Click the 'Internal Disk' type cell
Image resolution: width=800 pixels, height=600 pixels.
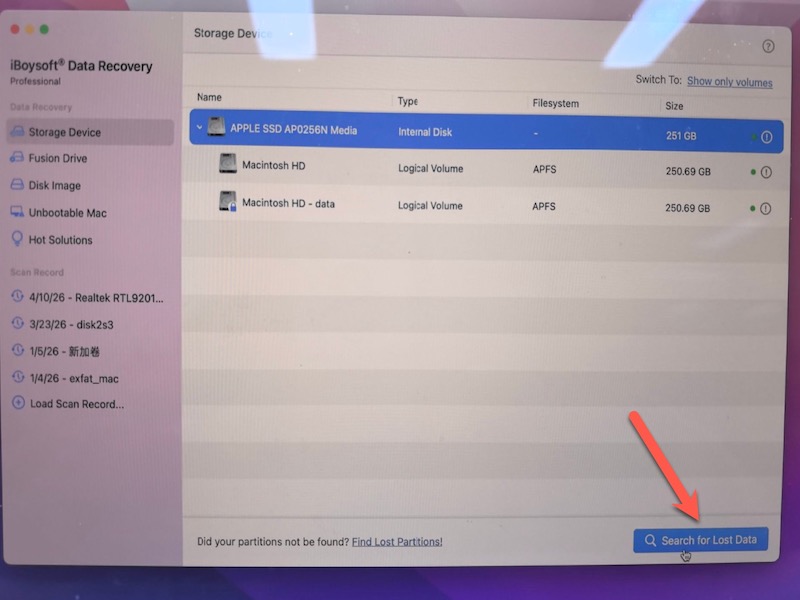425,132
